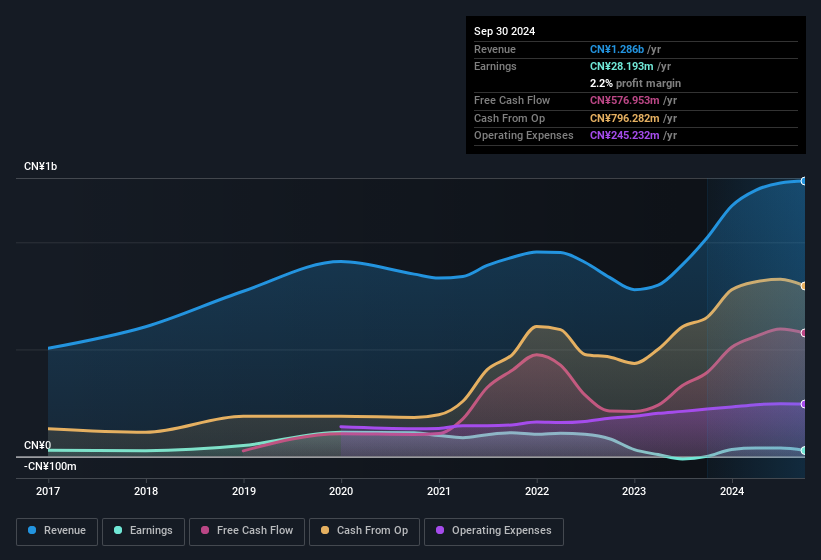Toggle the Earnings legend button
Screen dimensions: 821x560
pos(143,531)
